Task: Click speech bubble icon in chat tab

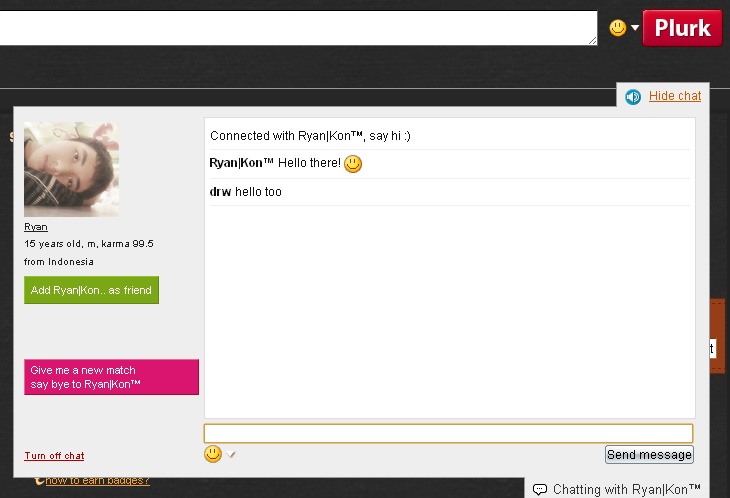Action: 540,490
